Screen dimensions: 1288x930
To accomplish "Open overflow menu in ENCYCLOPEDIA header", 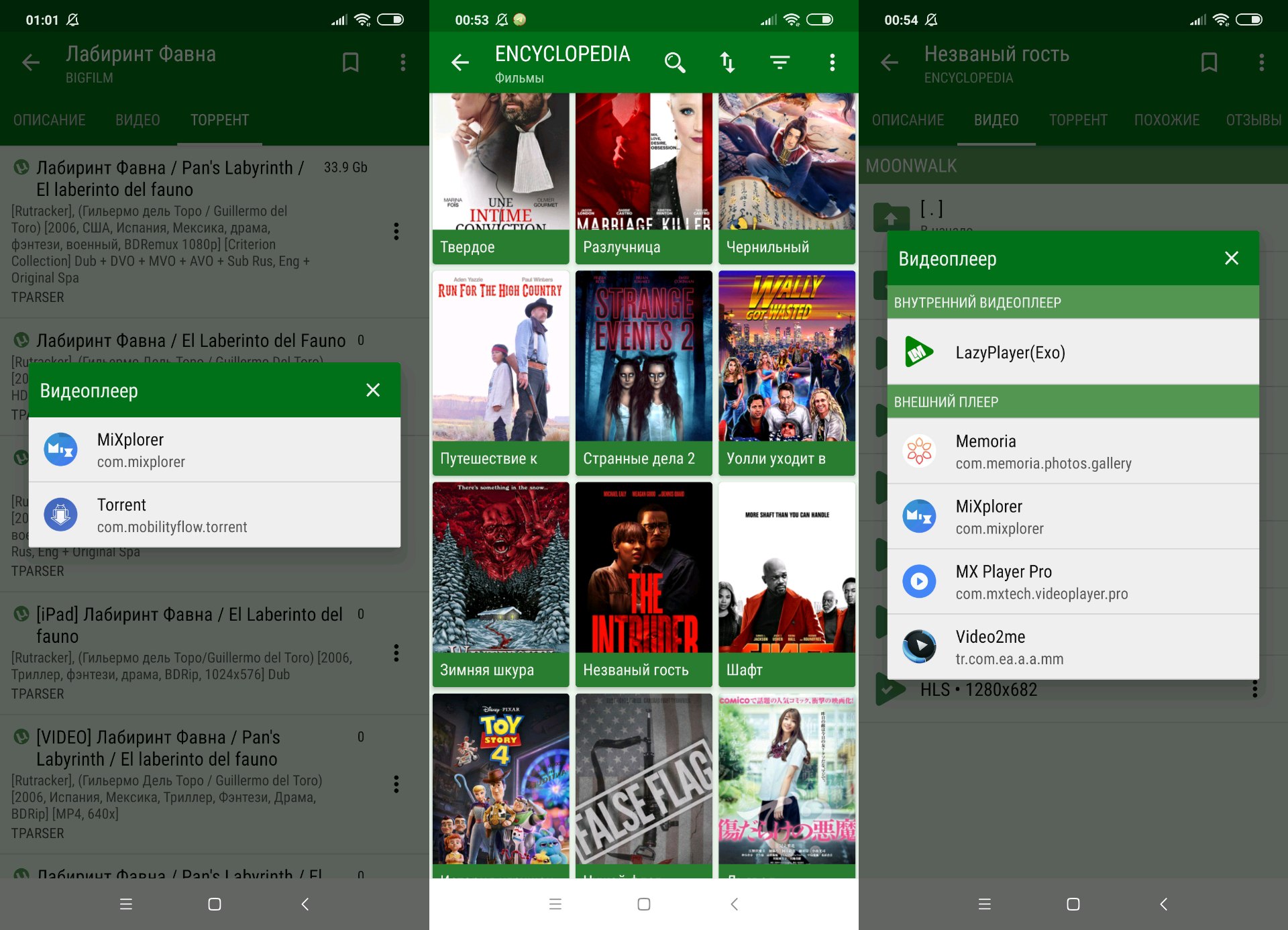I will coord(832,62).
